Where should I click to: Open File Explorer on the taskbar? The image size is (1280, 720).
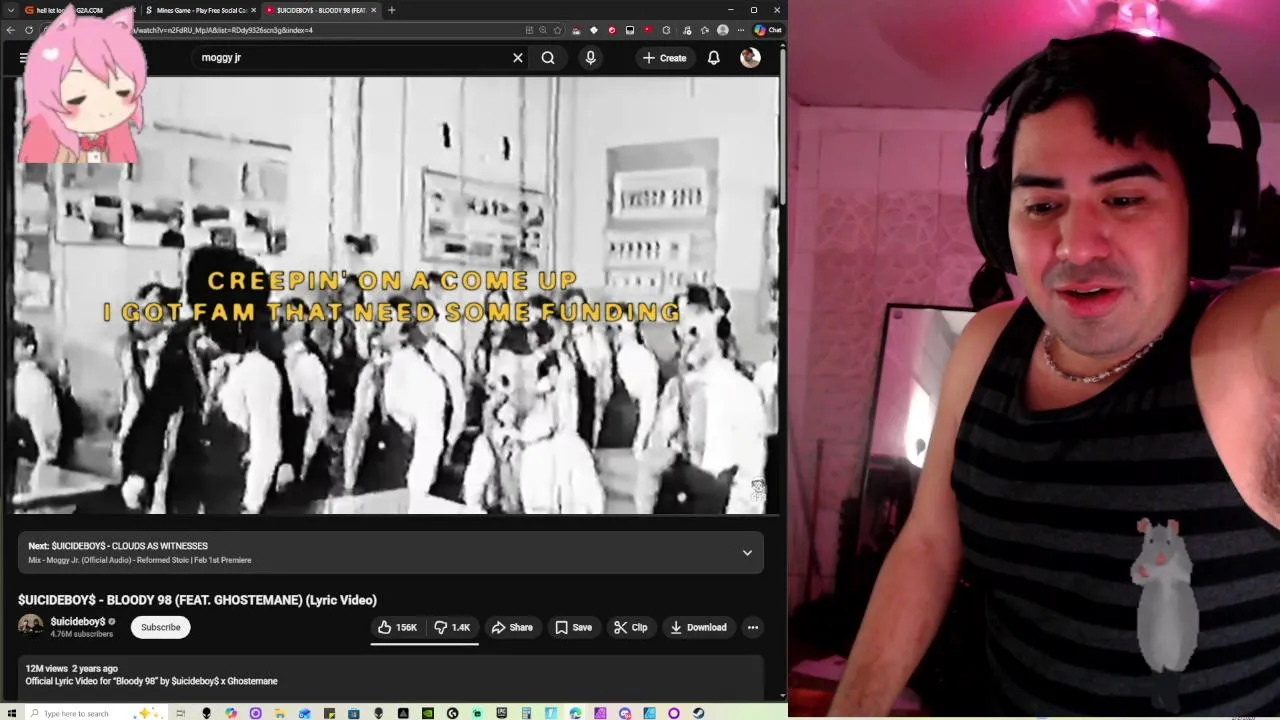click(279, 713)
